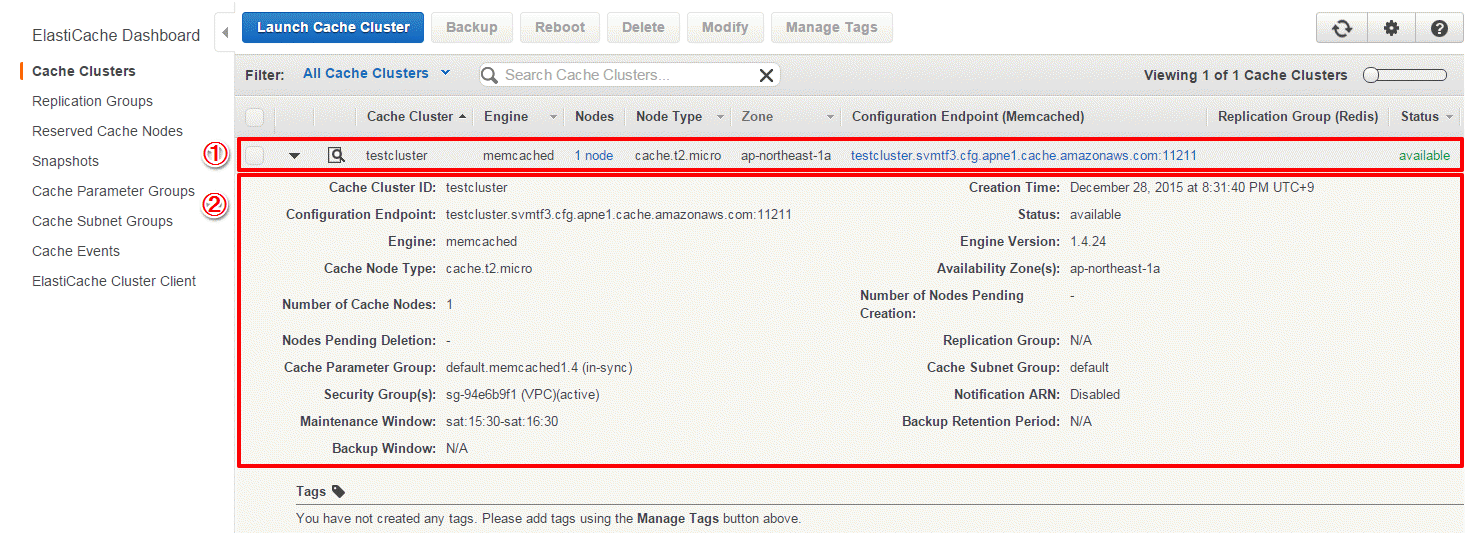This screenshot has height=533, width=1474.
Task: Open ElastiCache Cluster Client
Action: 114,281
